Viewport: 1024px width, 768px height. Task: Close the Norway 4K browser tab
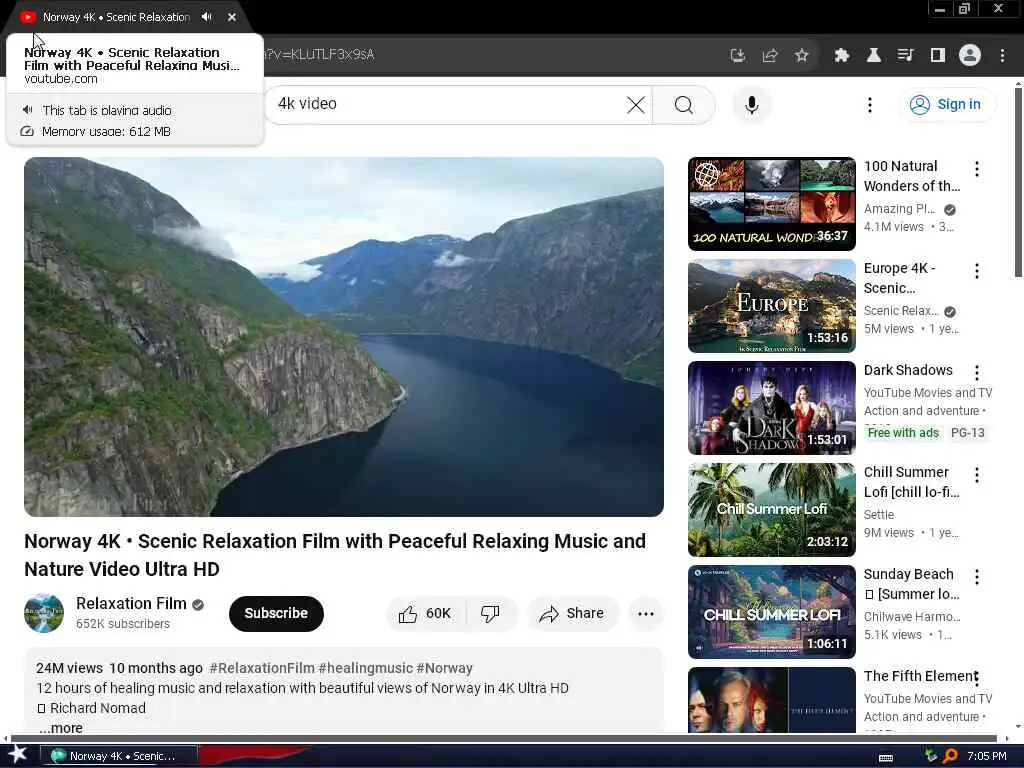pyautogui.click(x=232, y=17)
